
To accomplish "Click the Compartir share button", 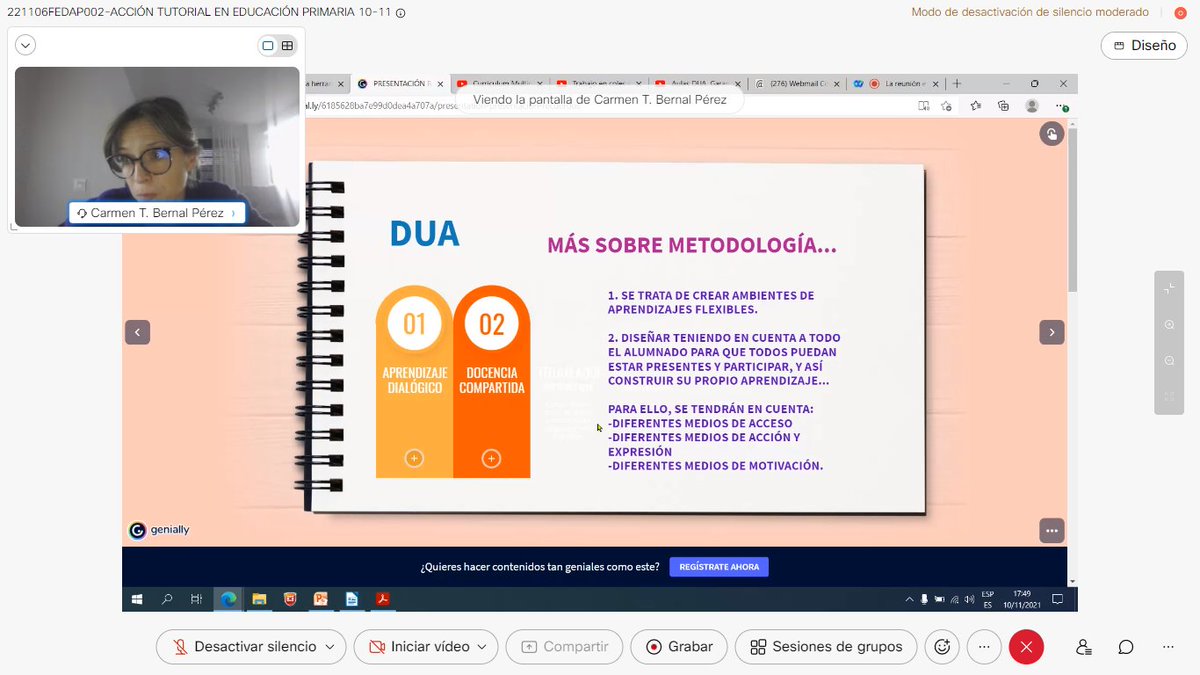I will [564, 647].
